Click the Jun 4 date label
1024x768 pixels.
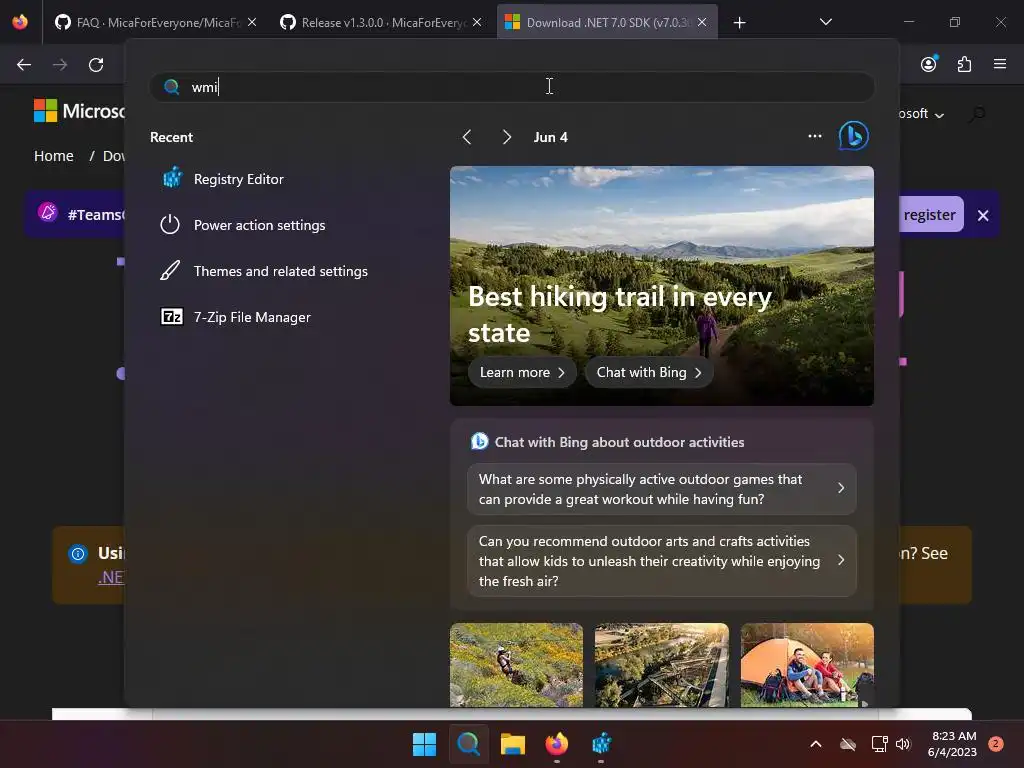coord(551,137)
